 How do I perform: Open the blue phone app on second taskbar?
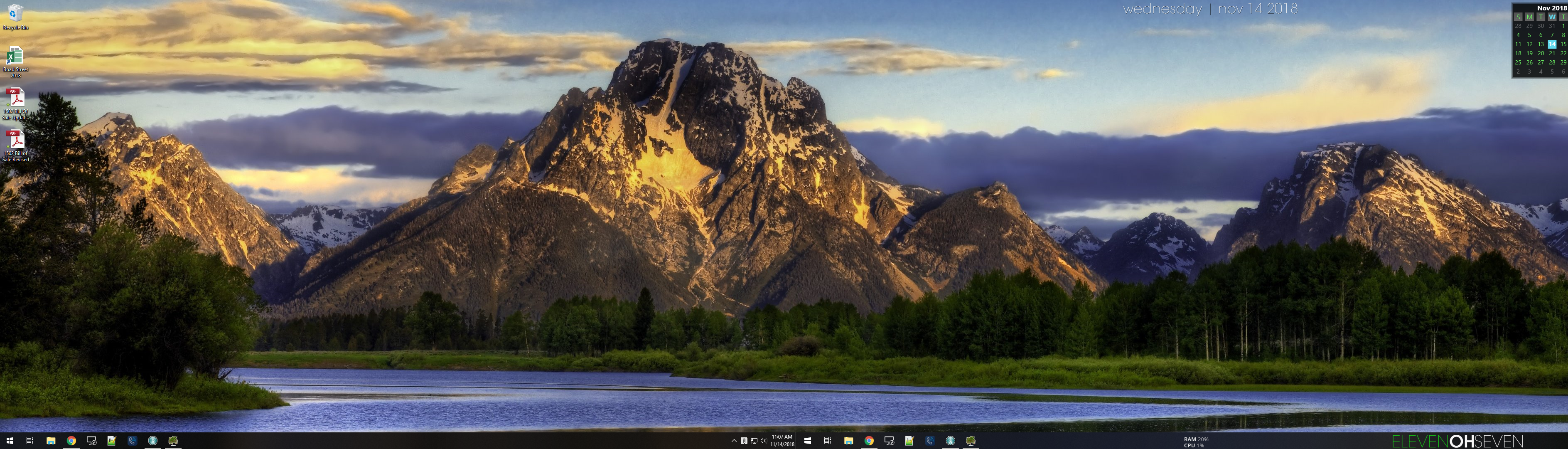tap(930, 440)
